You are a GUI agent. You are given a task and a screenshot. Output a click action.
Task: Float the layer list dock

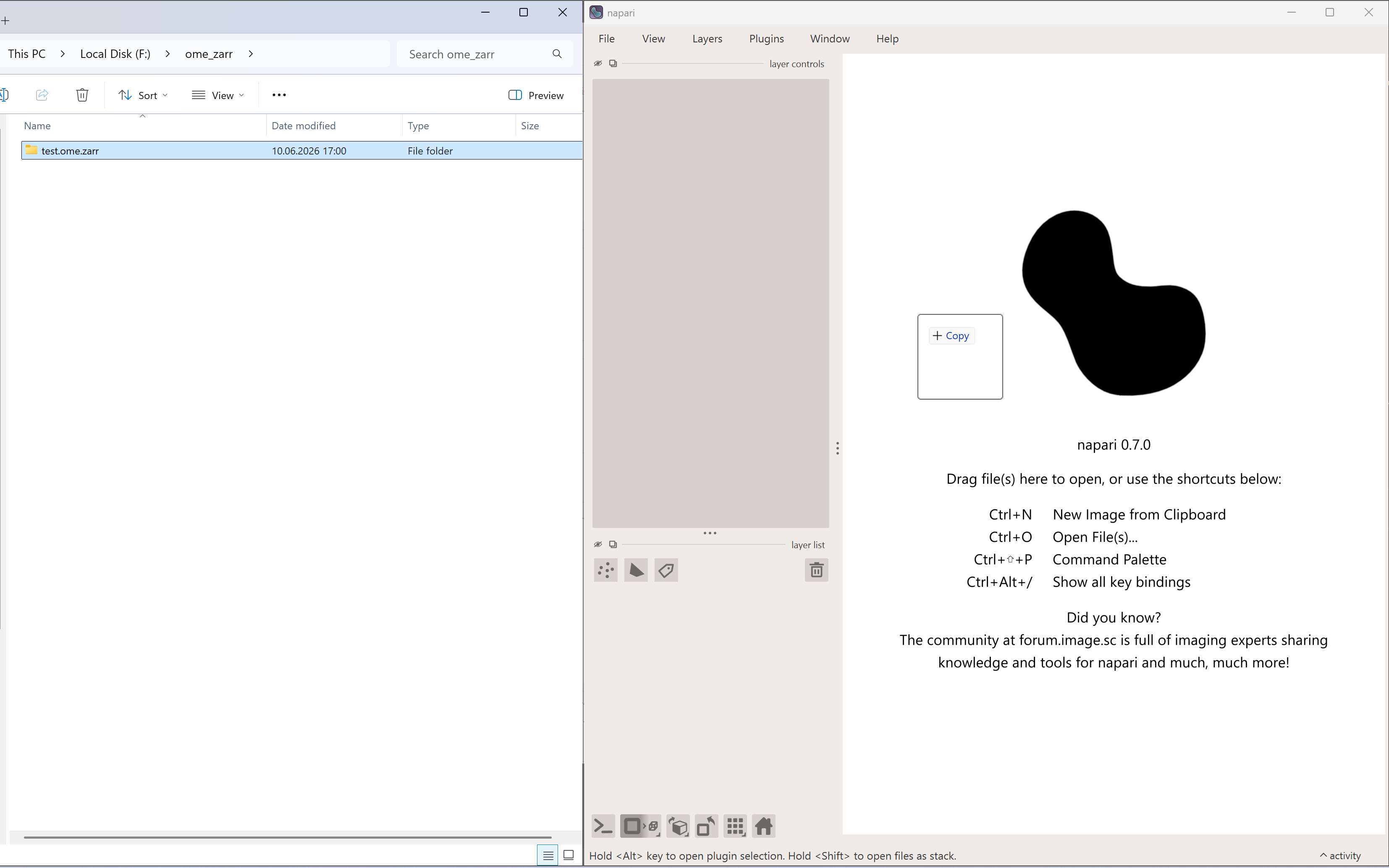click(x=613, y=544)
